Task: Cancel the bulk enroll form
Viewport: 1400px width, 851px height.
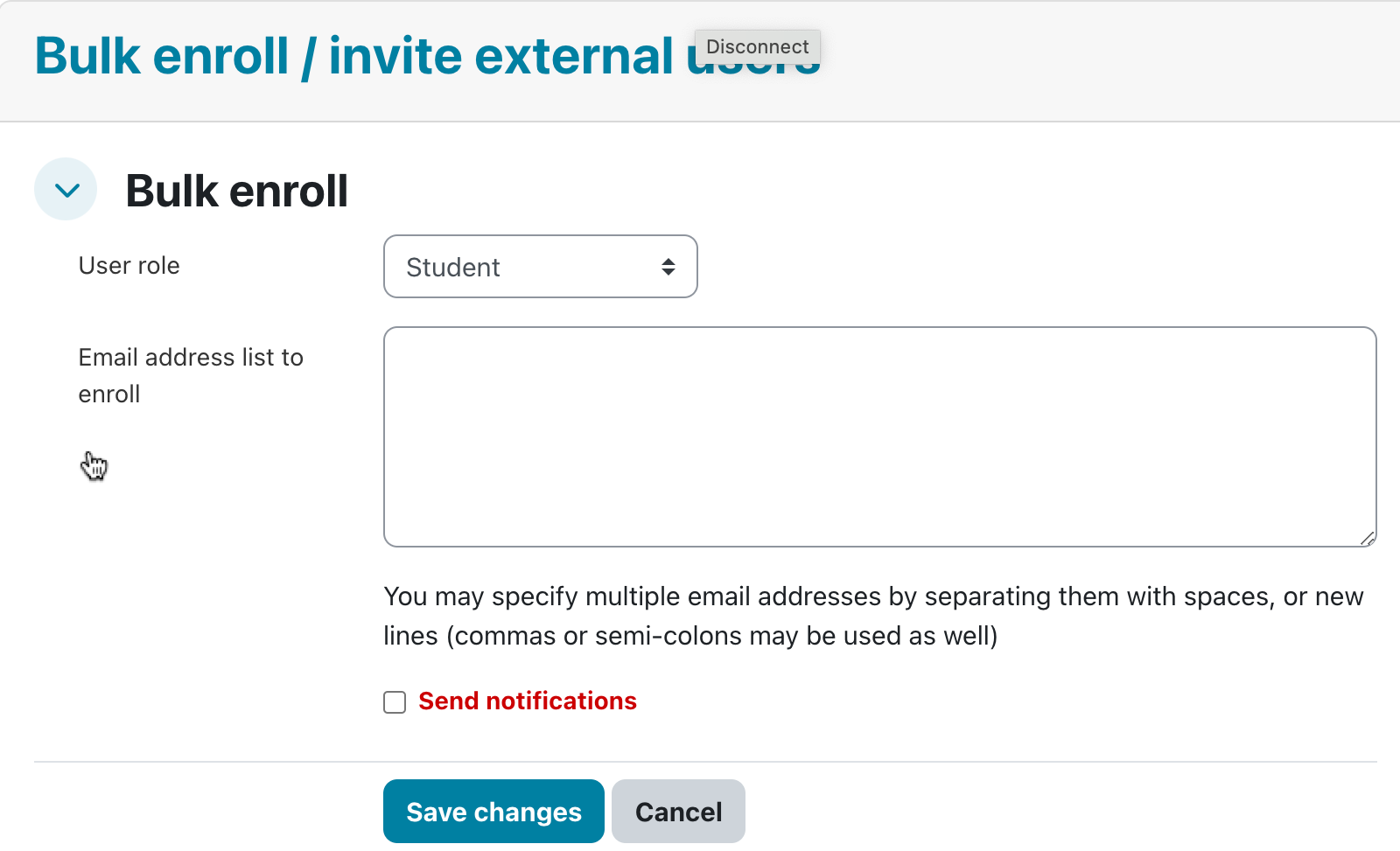Action: point(678,812)
